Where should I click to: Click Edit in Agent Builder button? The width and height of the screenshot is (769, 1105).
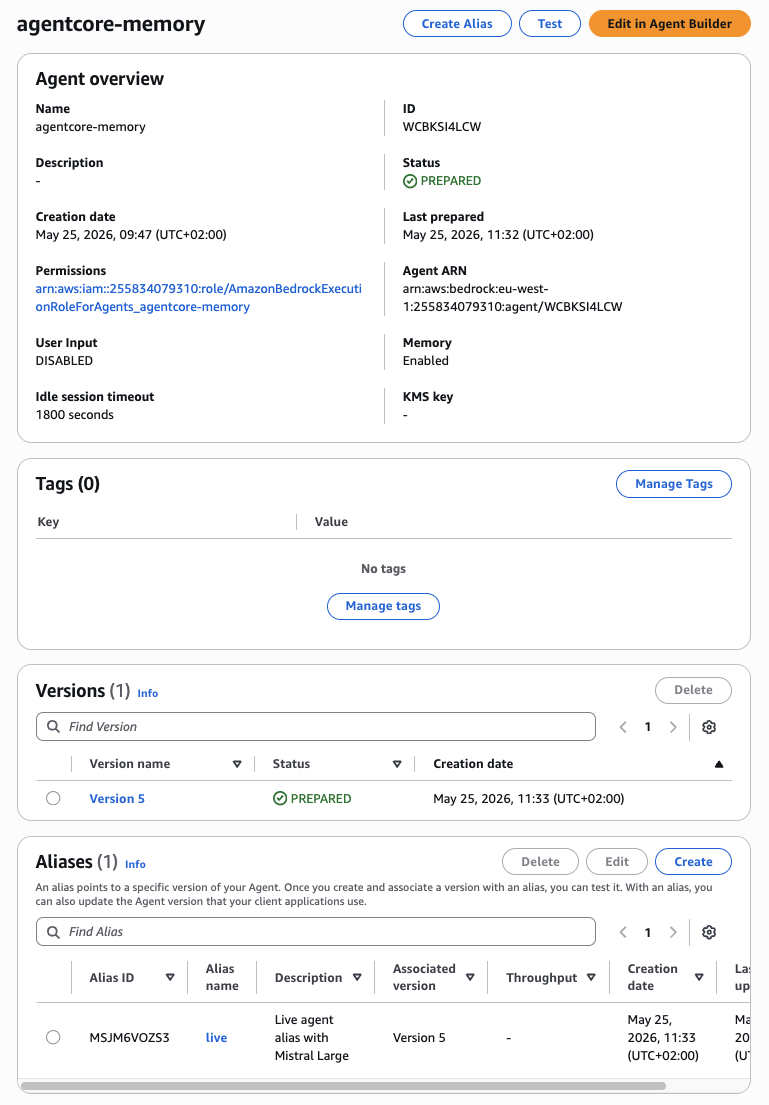pos(670,23)
